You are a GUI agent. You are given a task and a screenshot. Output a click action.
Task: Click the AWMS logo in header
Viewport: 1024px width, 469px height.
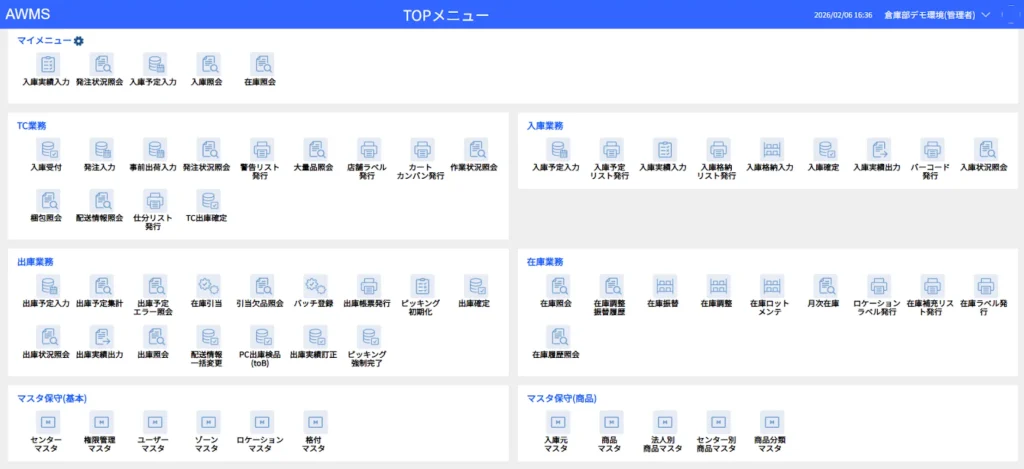[27, 14]
